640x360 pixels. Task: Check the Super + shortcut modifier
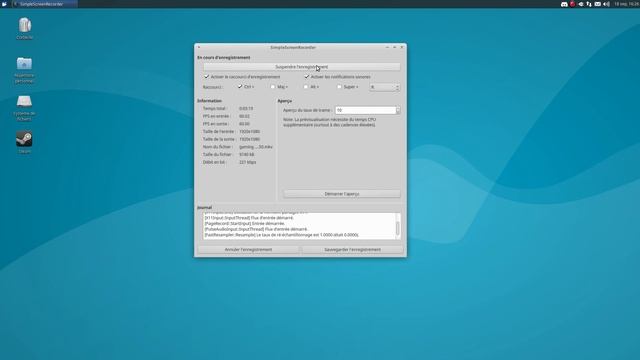point(339,87)
